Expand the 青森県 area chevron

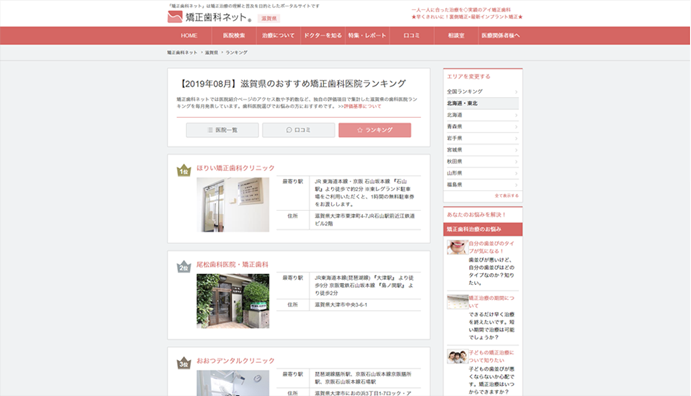tap(516, 126)
